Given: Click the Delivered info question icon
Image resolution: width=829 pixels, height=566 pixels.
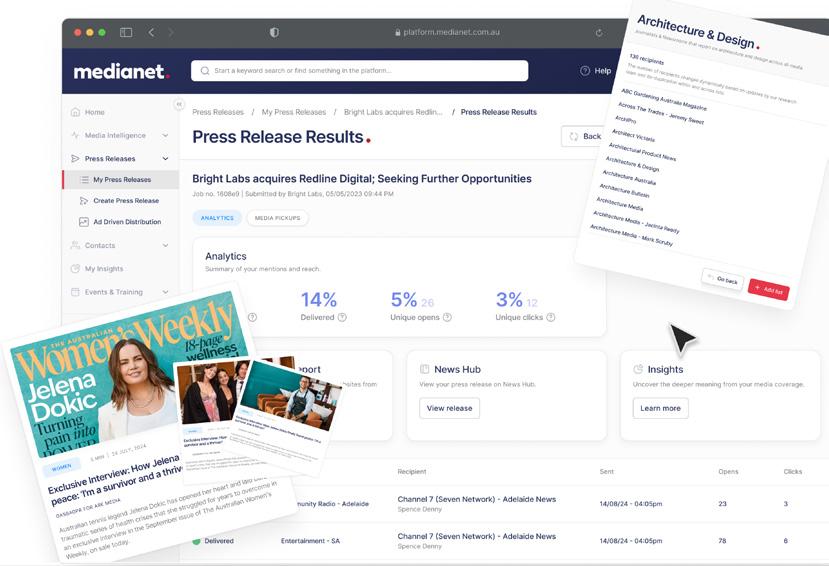Looking at the screenshot, I should click(342, 317).
